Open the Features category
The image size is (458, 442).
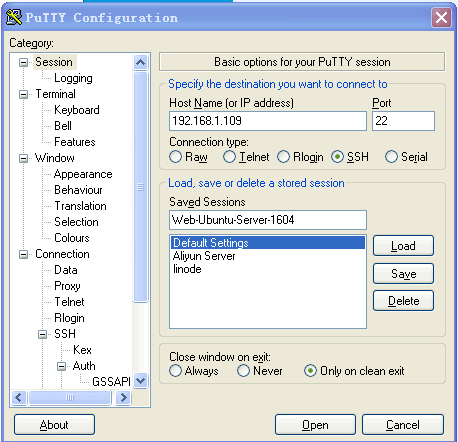75,142
